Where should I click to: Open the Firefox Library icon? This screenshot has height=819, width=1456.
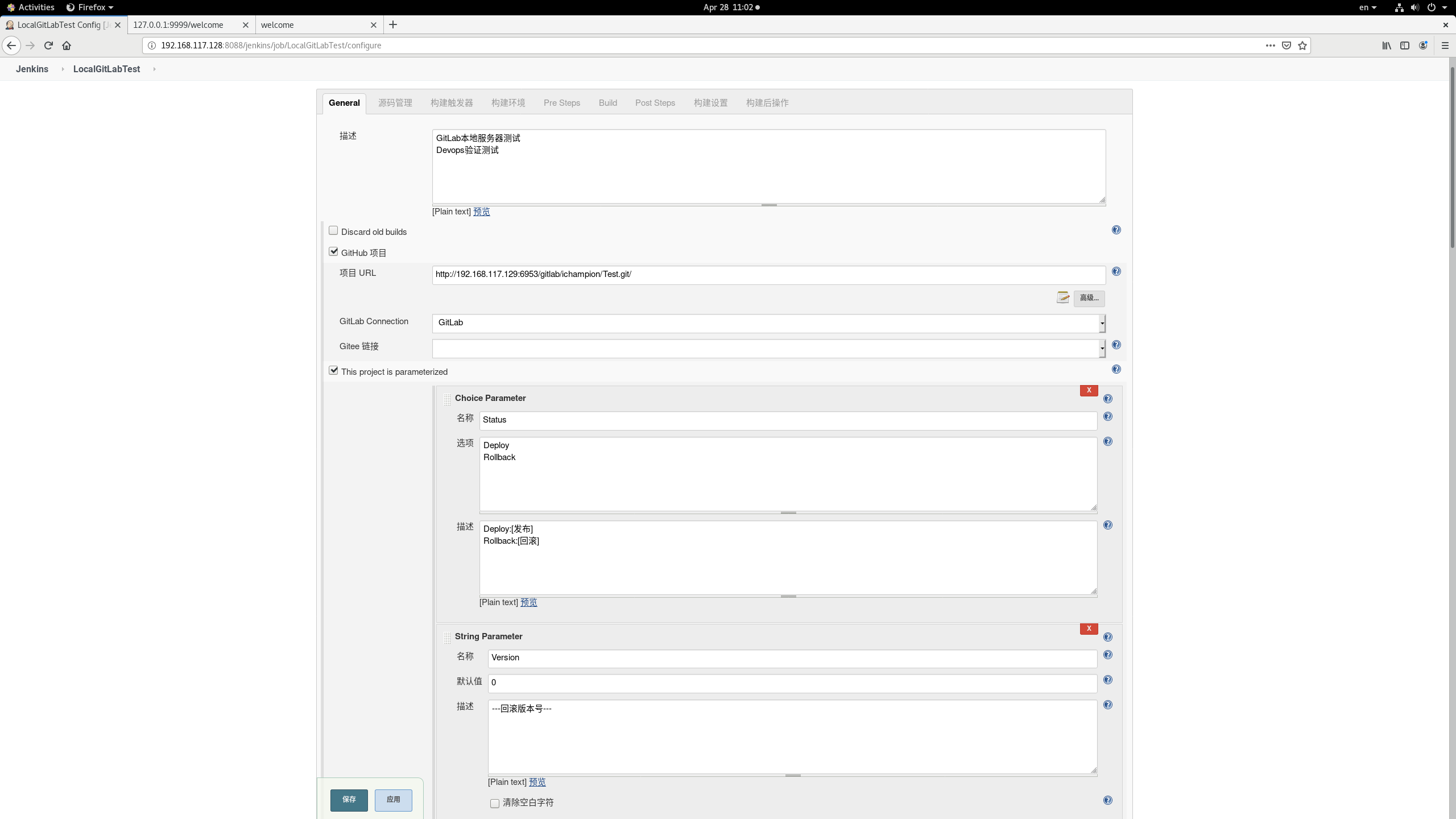[x=1386, y=45]
